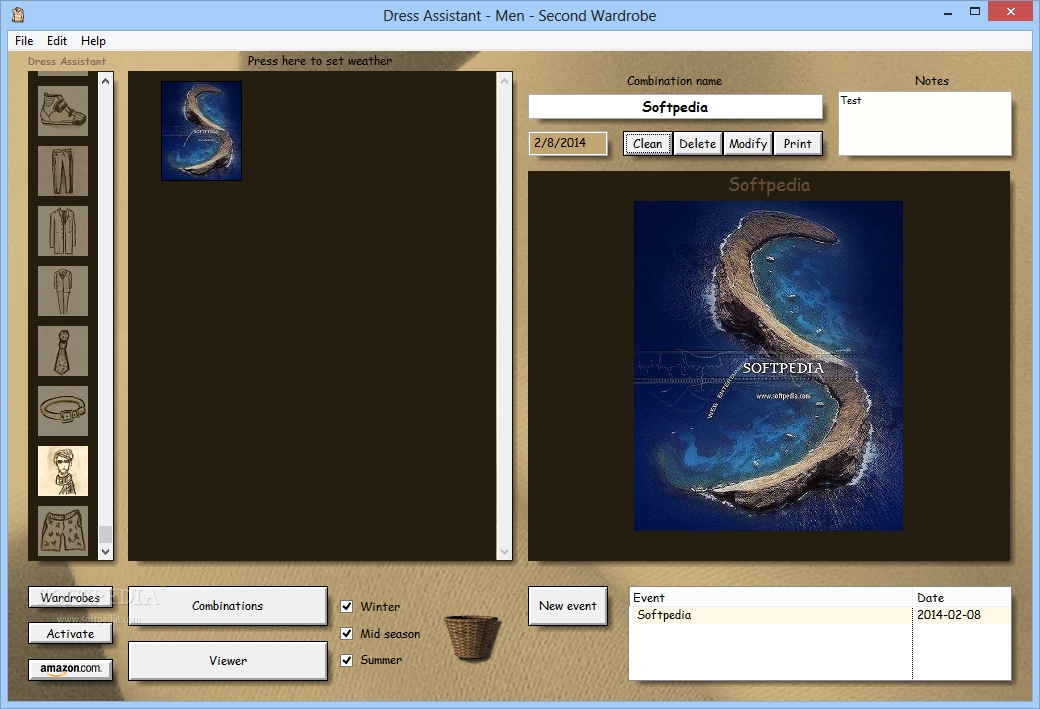The height and width of the screenshot is (709, 1040).
Task: Choose the belt category icon
Action: click(x=63, y=411)
